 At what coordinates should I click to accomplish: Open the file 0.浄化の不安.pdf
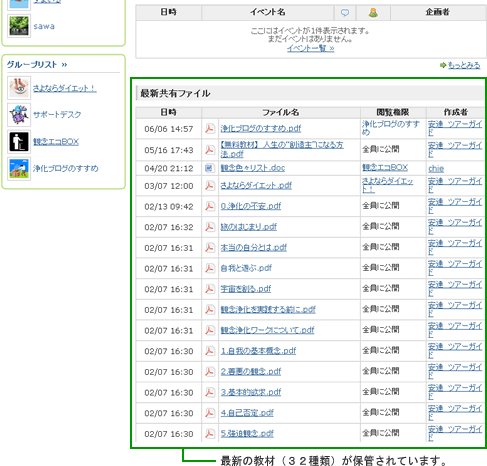coord(251,206)
